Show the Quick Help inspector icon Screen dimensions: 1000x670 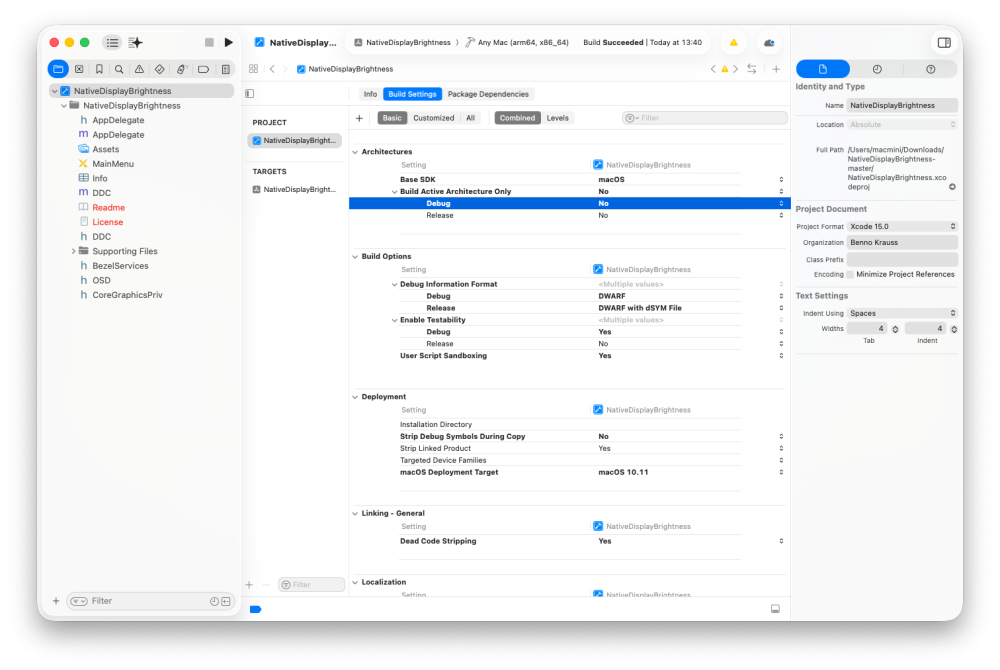coord(930,69)
